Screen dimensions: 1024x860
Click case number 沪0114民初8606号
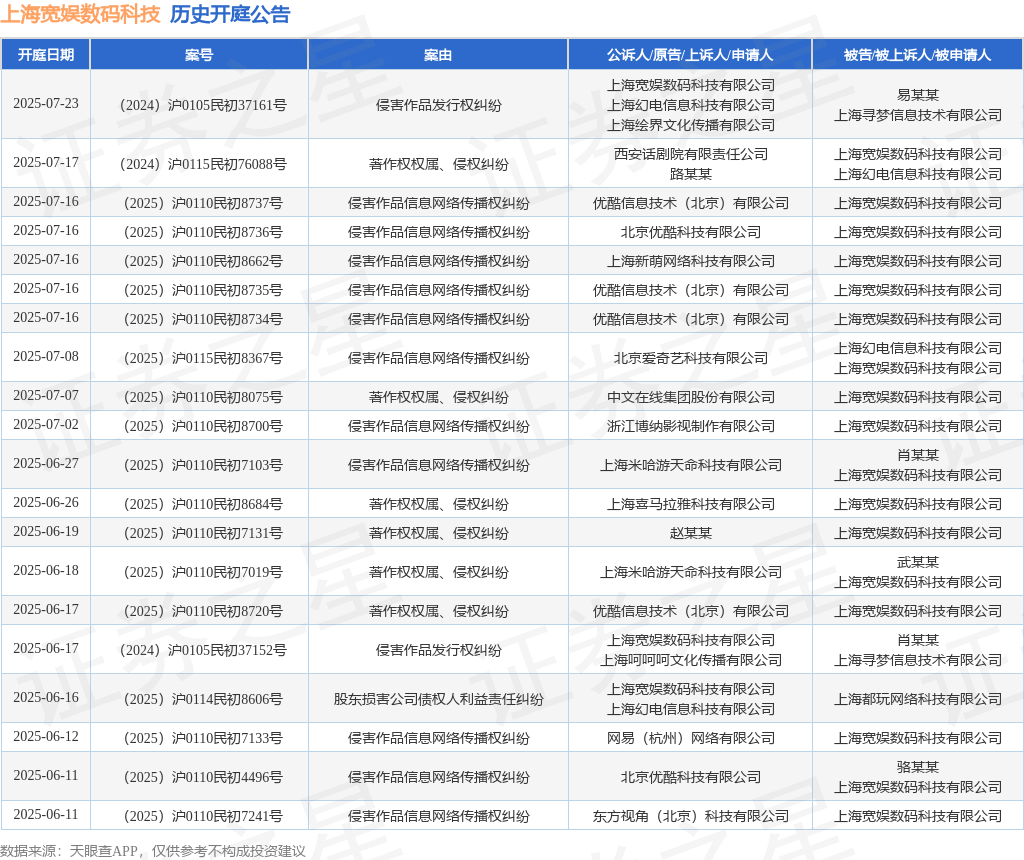tap(227, 699)
